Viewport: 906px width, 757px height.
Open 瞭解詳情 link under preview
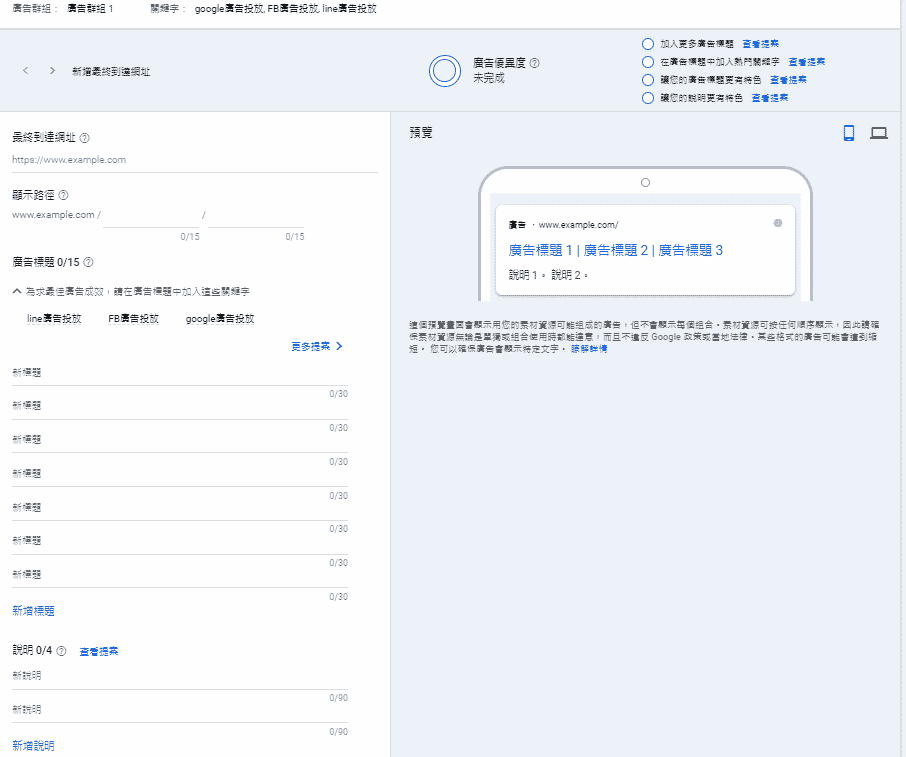click(x=589, y=349)
